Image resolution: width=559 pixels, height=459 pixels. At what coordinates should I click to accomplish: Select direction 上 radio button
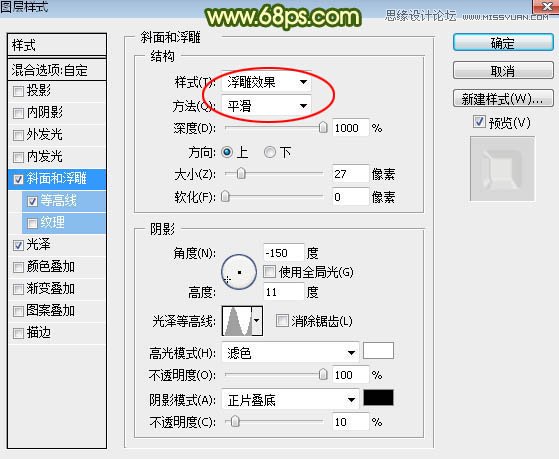pyautogui.click(x=227, y=153)
